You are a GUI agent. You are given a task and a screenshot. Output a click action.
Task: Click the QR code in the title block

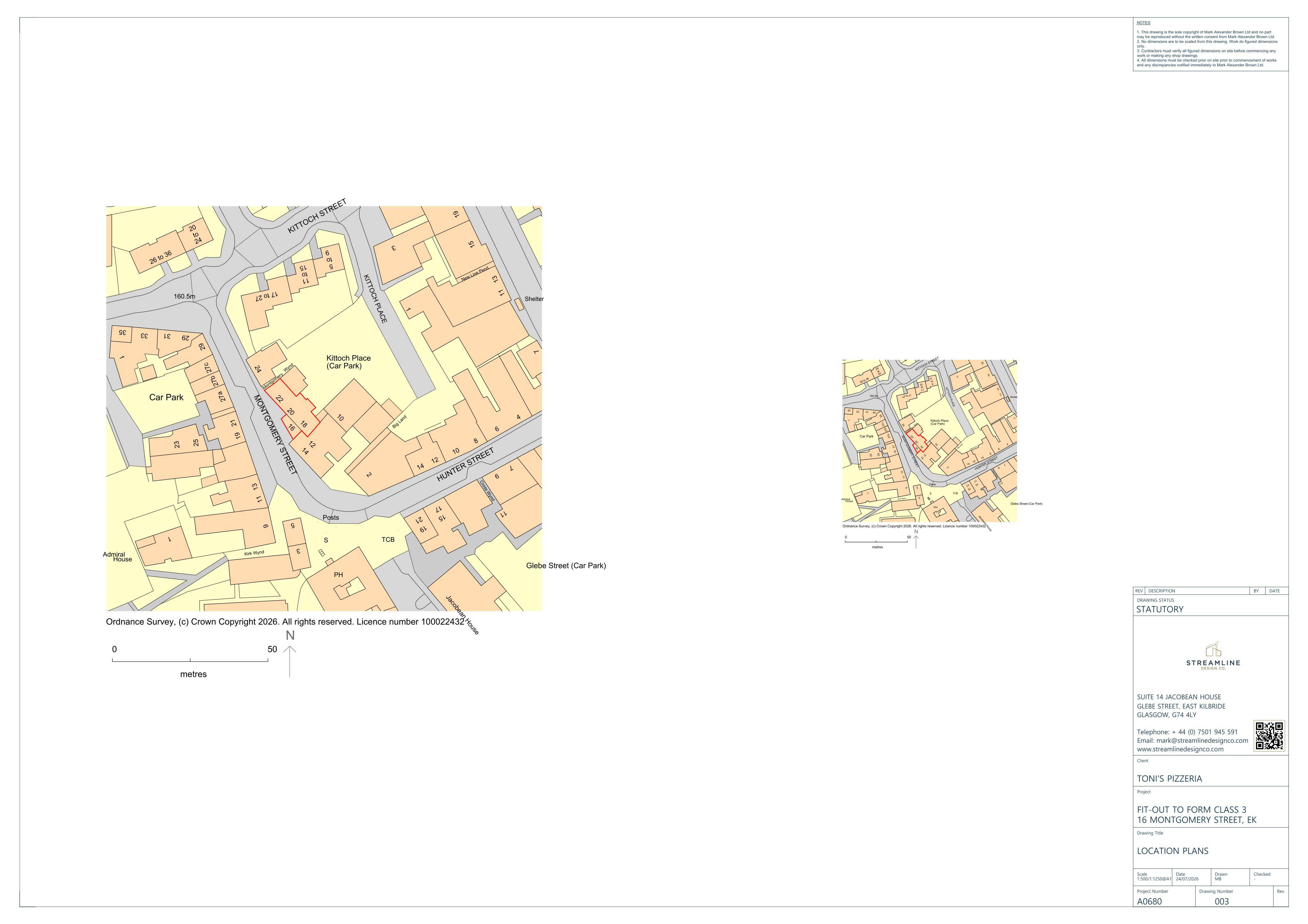[1269, 736]
